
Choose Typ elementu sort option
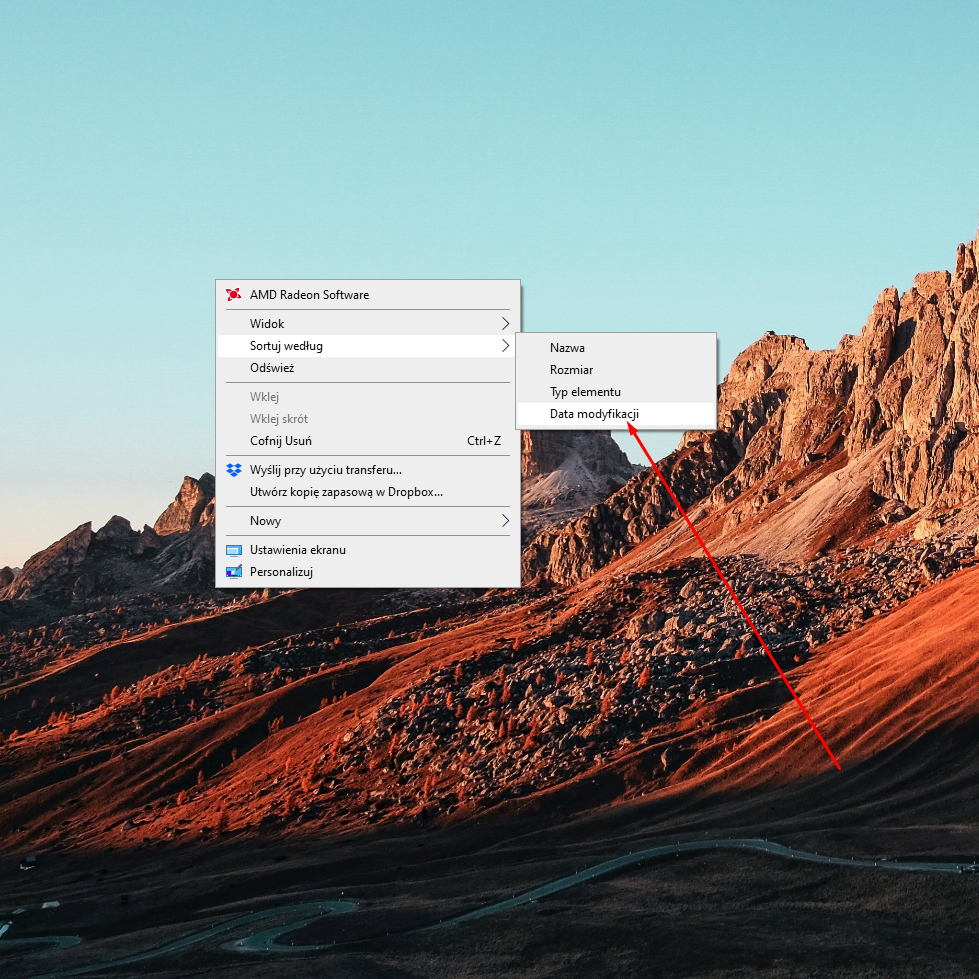(x=585, y=392)
